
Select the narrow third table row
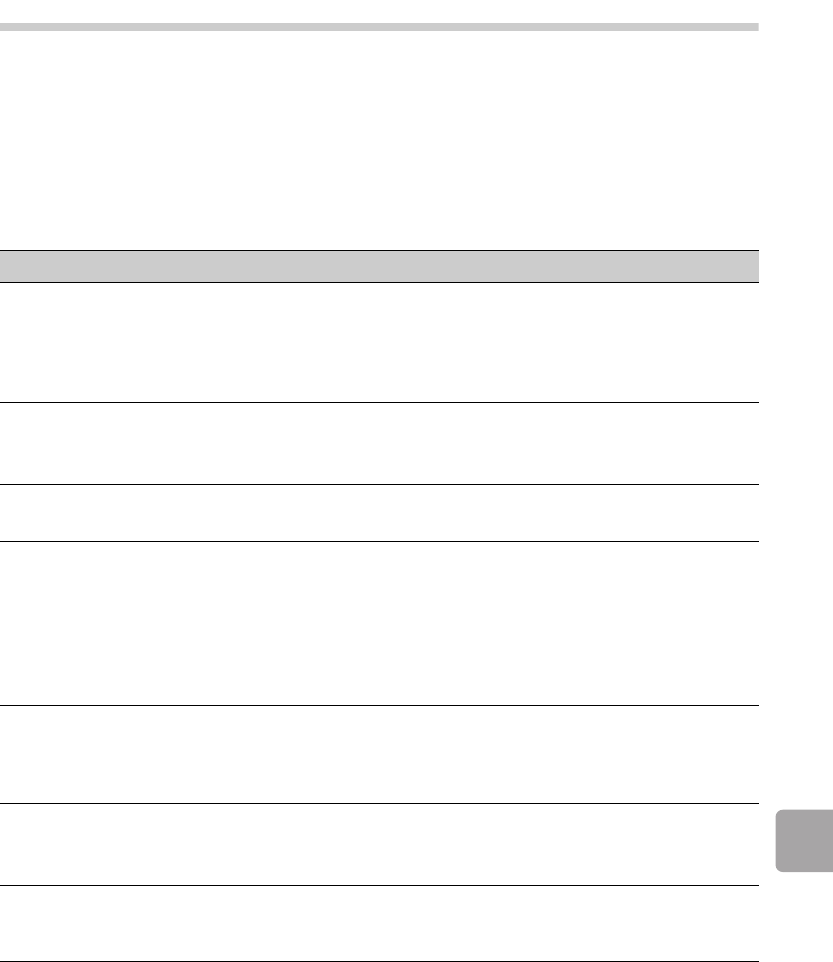[x=379, y=513]
